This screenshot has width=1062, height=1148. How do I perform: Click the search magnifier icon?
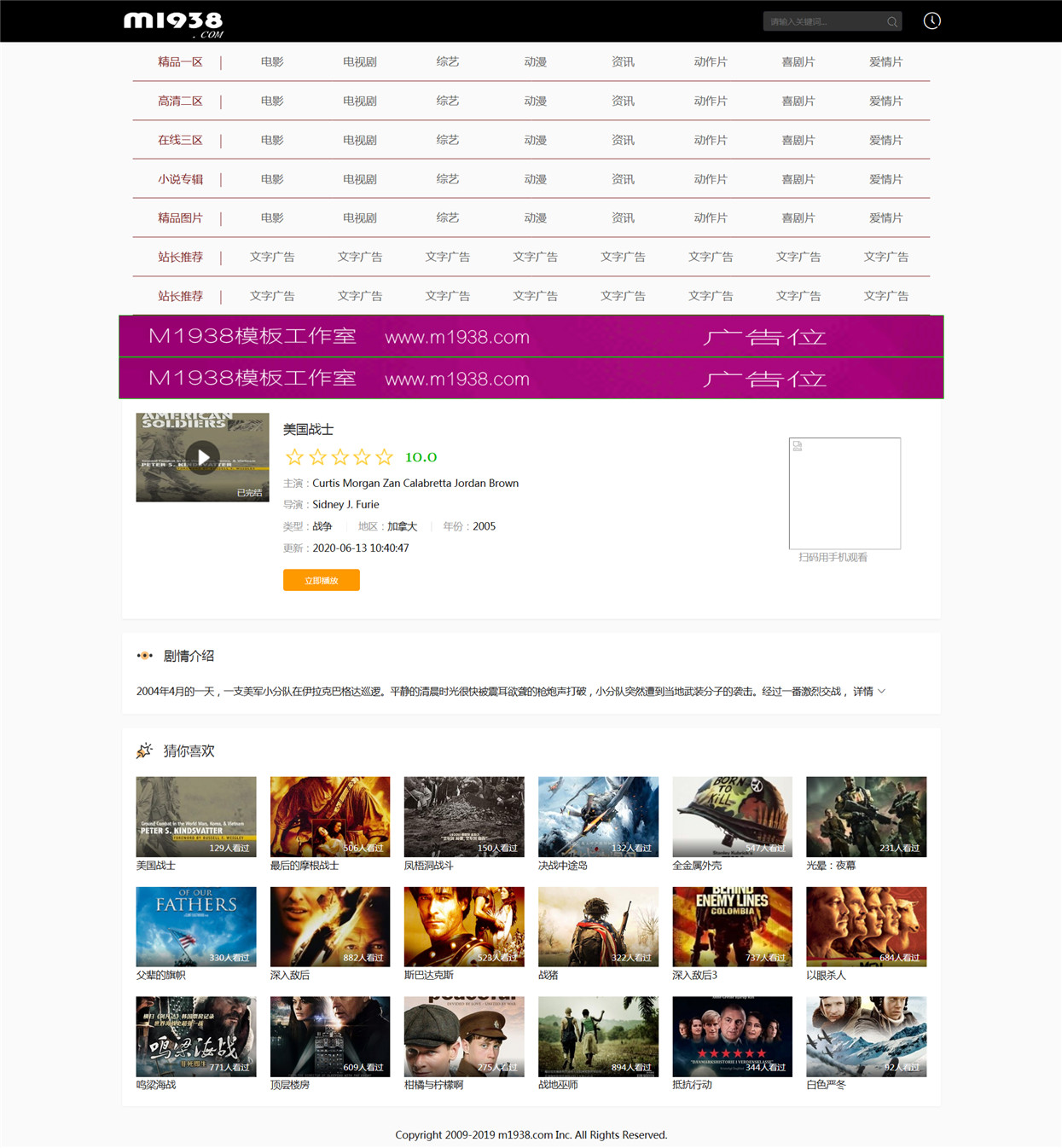[892, 21]
